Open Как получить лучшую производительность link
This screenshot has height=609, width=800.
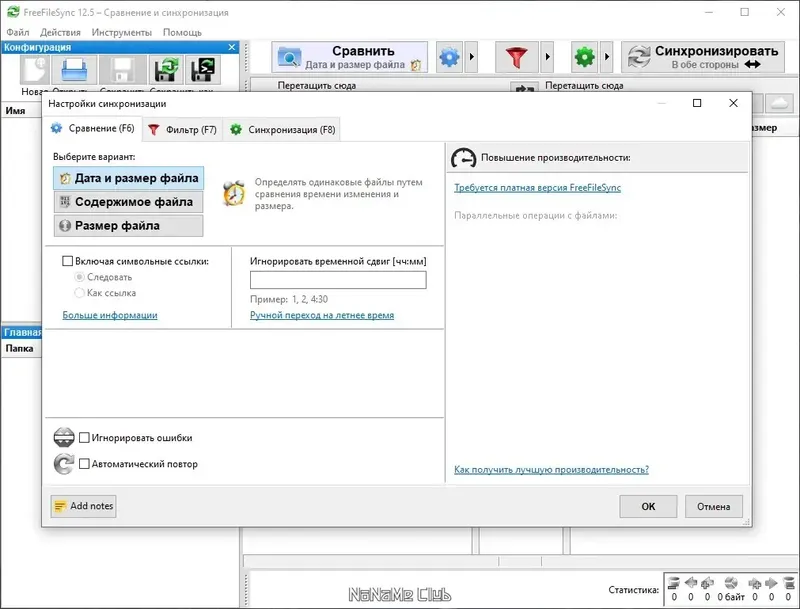coord(551,469)
